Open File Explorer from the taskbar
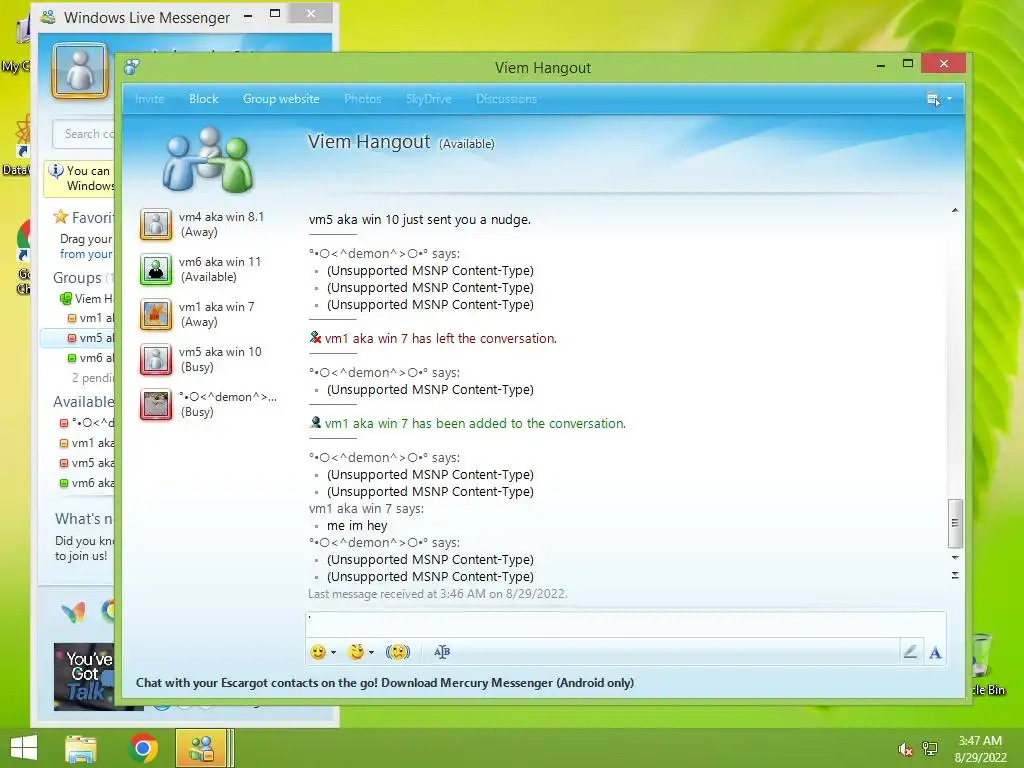The image size is (1024, 768). click(x=80, y=748)
